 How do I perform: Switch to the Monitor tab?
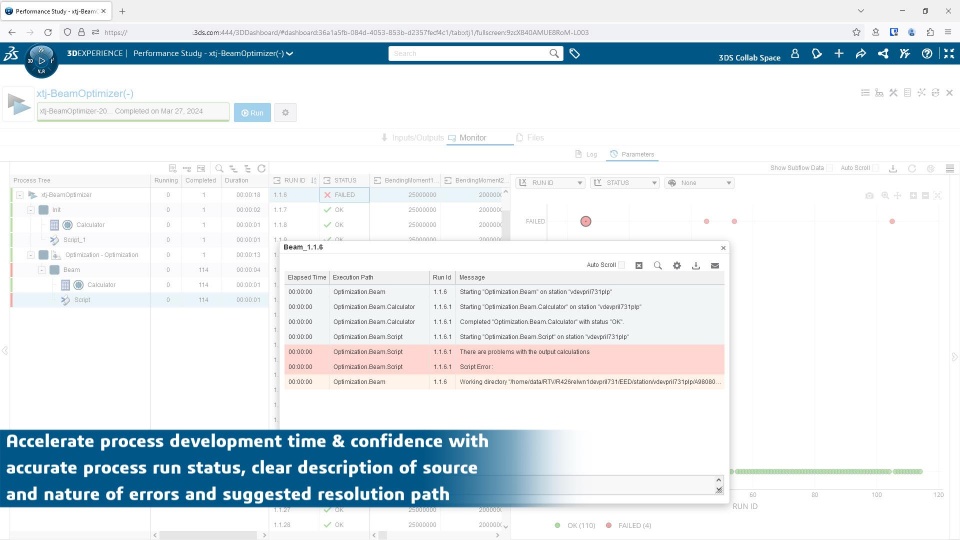tap(467, 138)
